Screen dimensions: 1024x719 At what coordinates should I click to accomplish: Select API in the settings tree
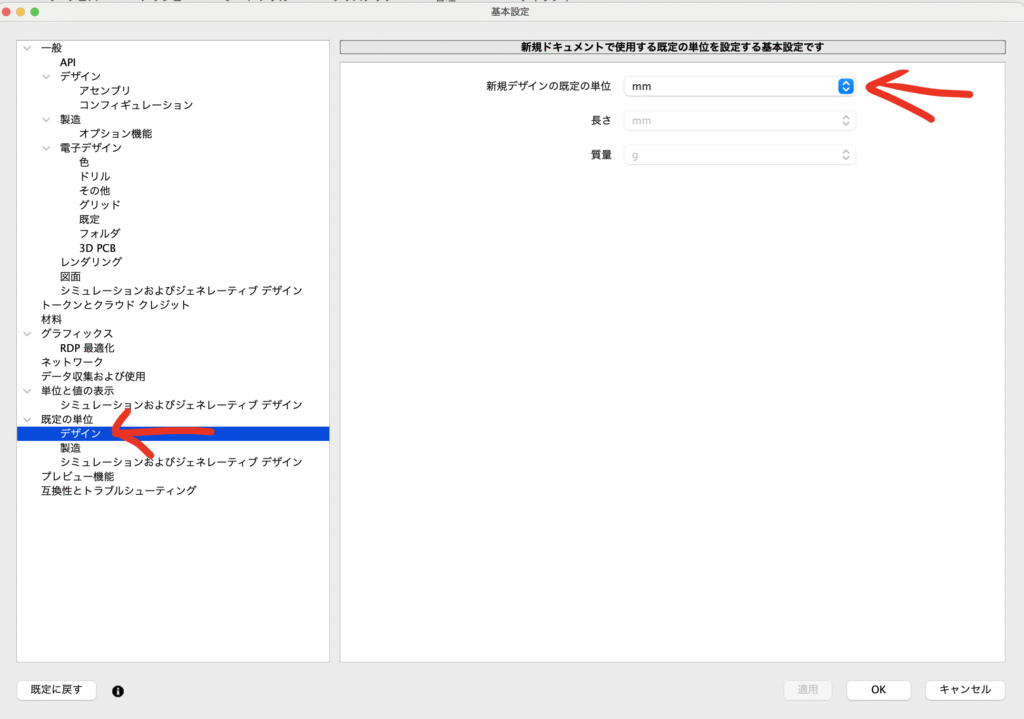68,62
